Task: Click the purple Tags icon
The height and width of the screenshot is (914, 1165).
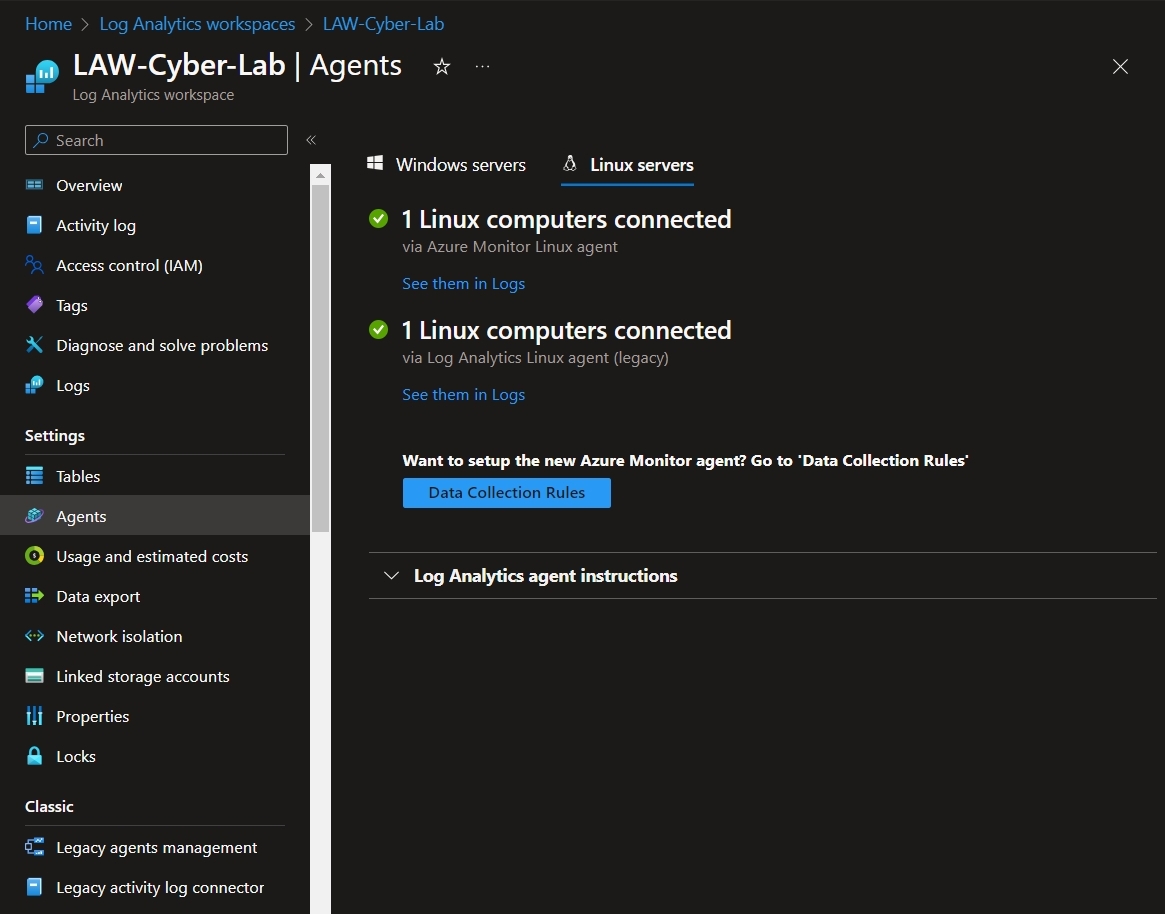Action: 34,305
